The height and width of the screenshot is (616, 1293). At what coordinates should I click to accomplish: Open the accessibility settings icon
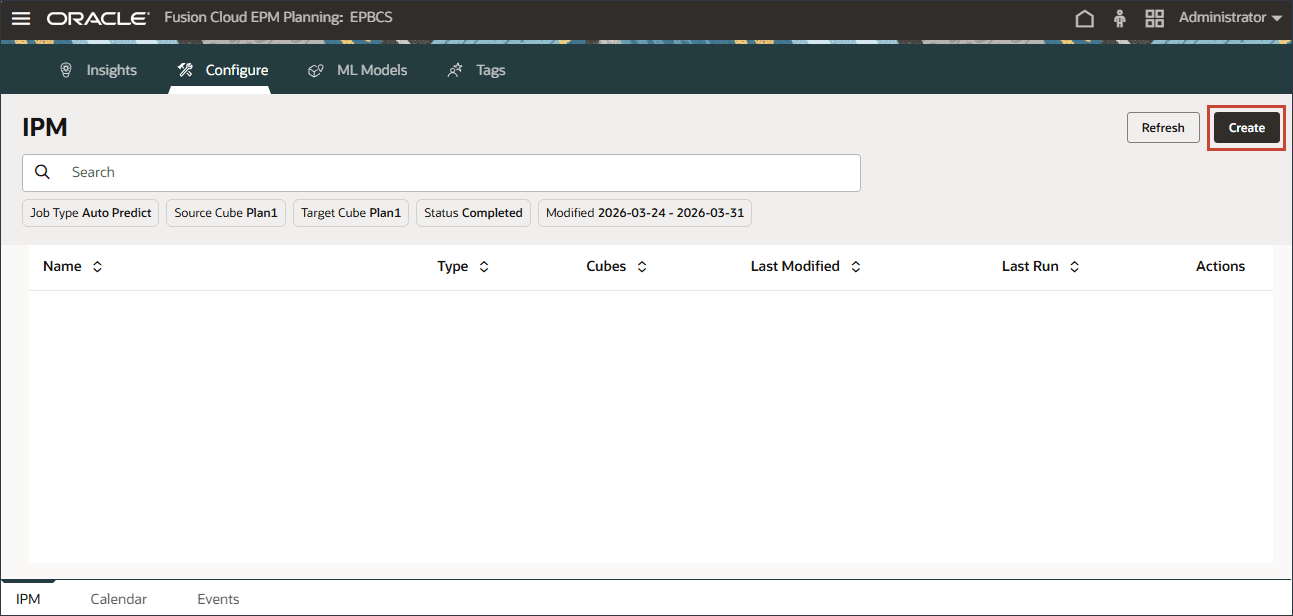1120,18
